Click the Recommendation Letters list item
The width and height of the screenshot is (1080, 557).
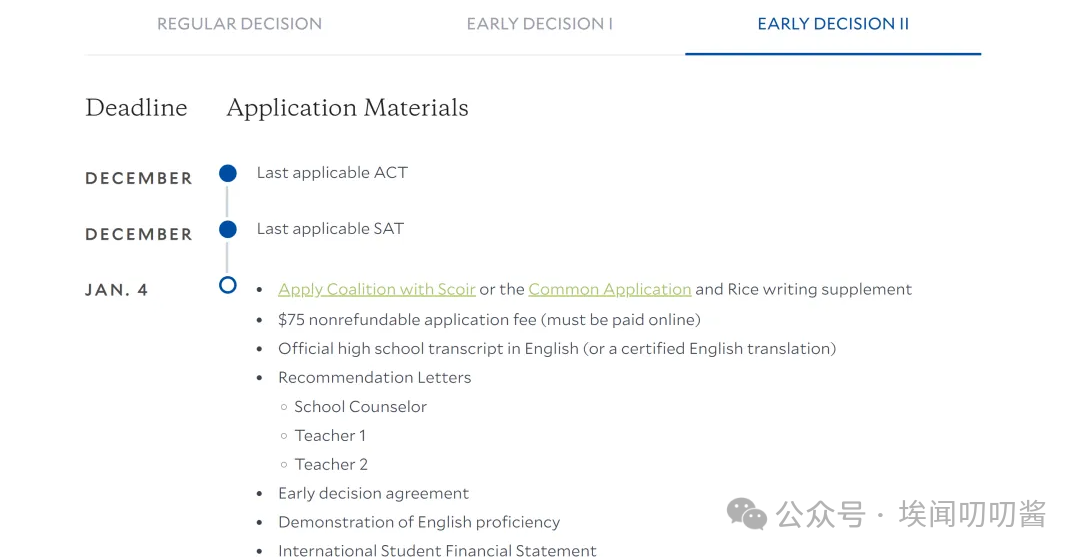point(374,378)
